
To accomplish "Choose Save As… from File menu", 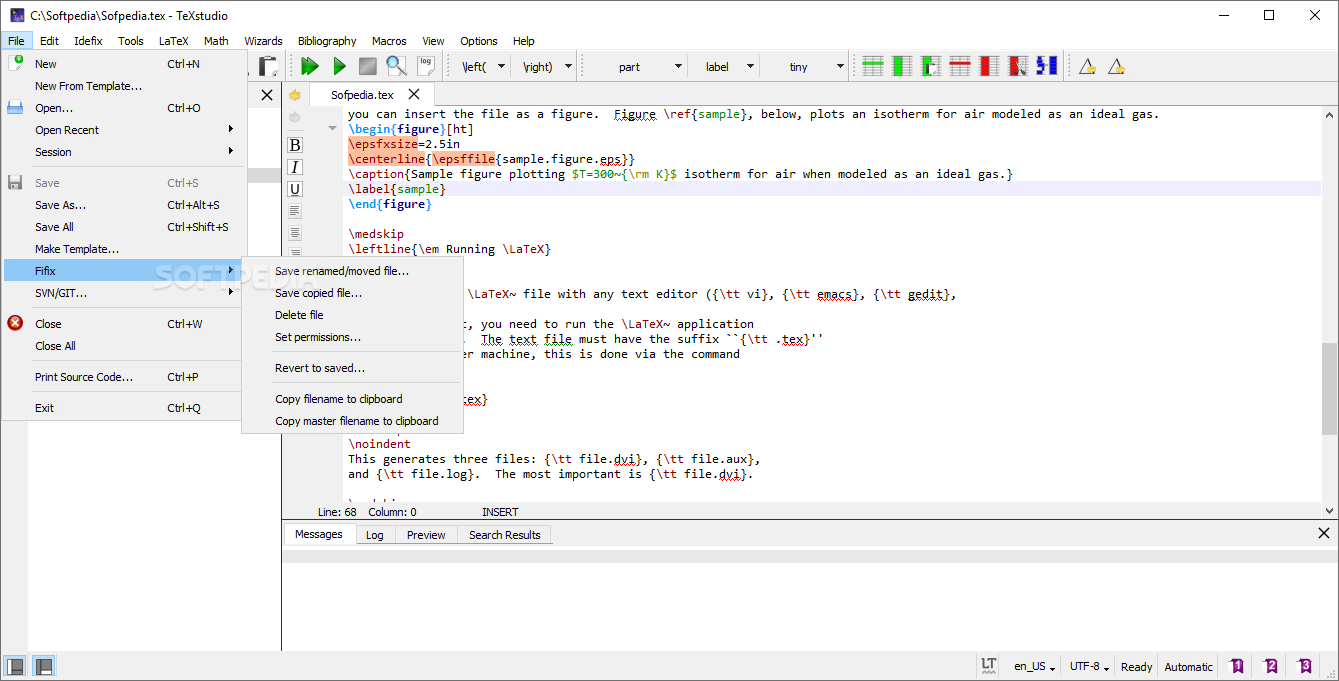I will point(123,205).
